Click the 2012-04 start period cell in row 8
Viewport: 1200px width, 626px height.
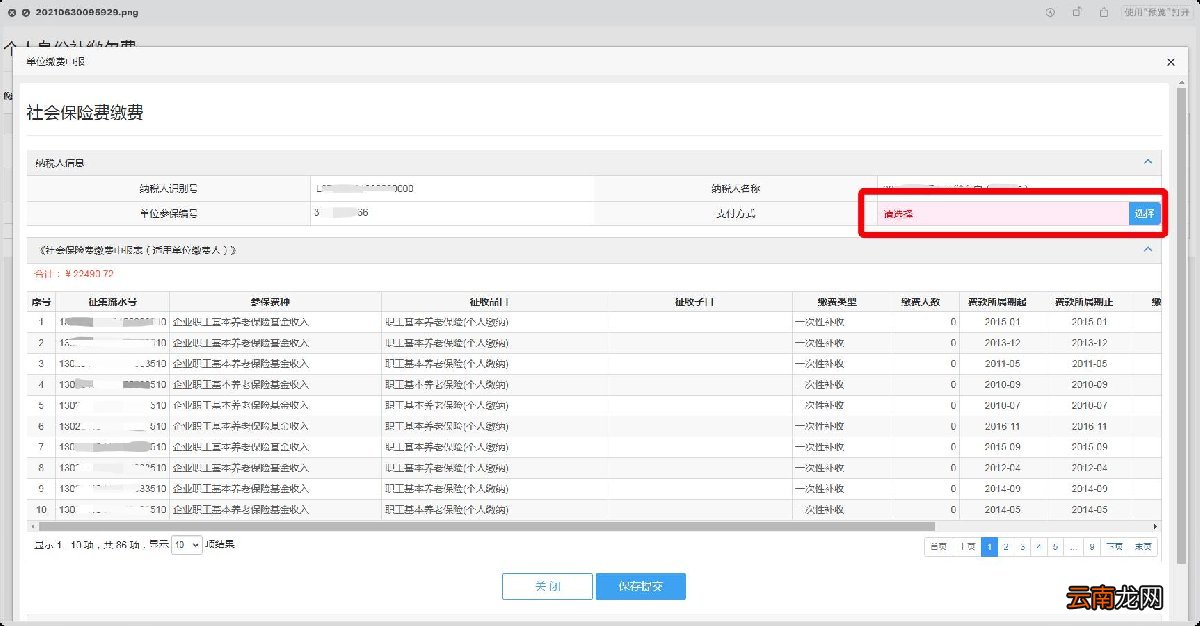coord(1001,468)
